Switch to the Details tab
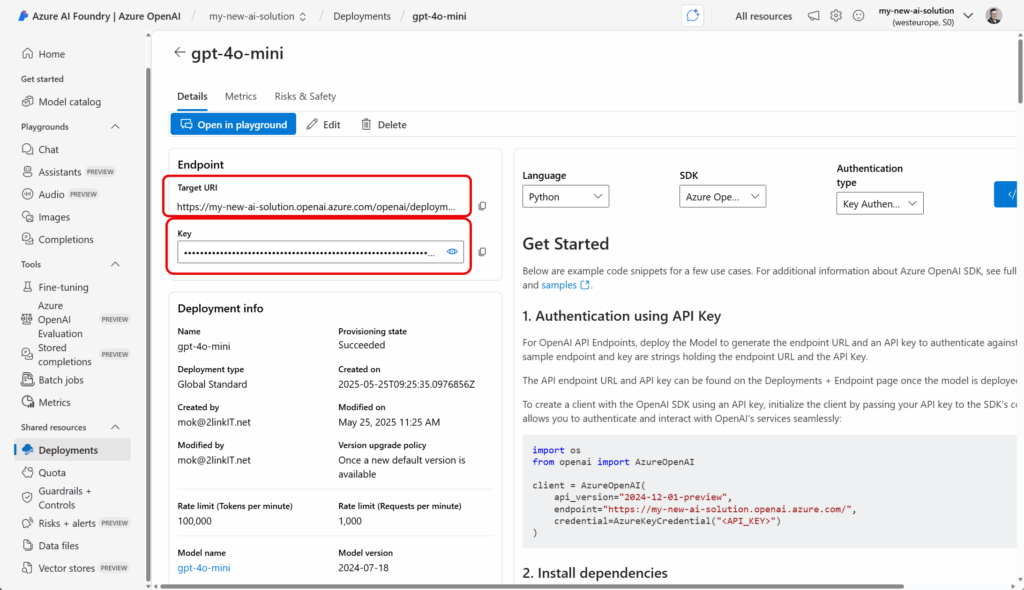Screen dimensions: 1024x590 [192, 96]
